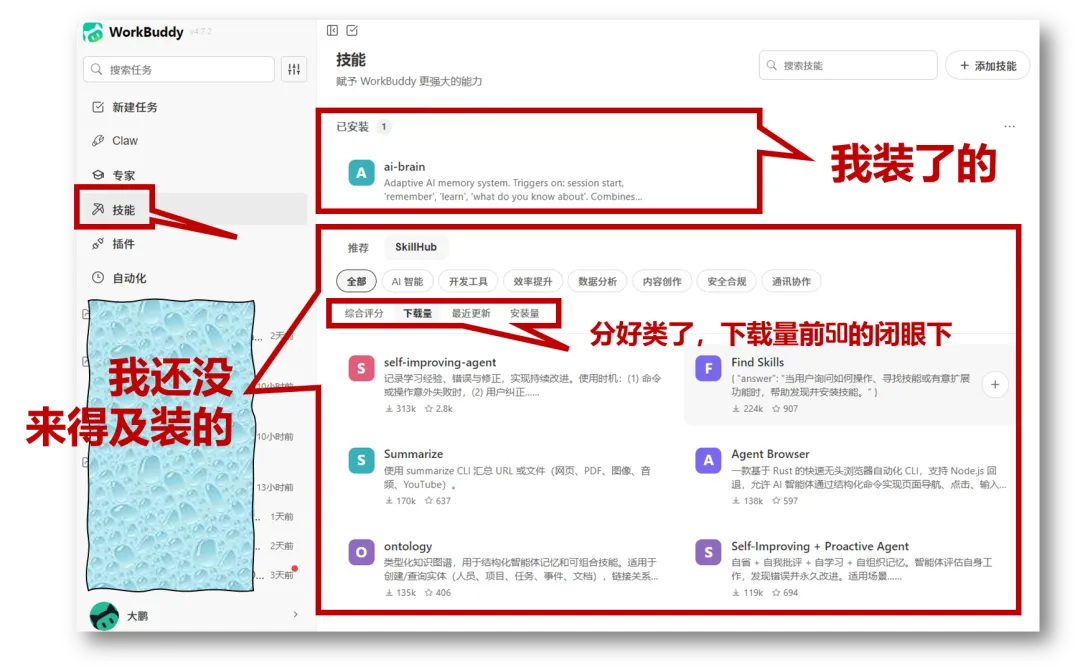Select the 数据分析 category filter
This screenshot has height=672, width=1080.
click(x=597, y=281)
